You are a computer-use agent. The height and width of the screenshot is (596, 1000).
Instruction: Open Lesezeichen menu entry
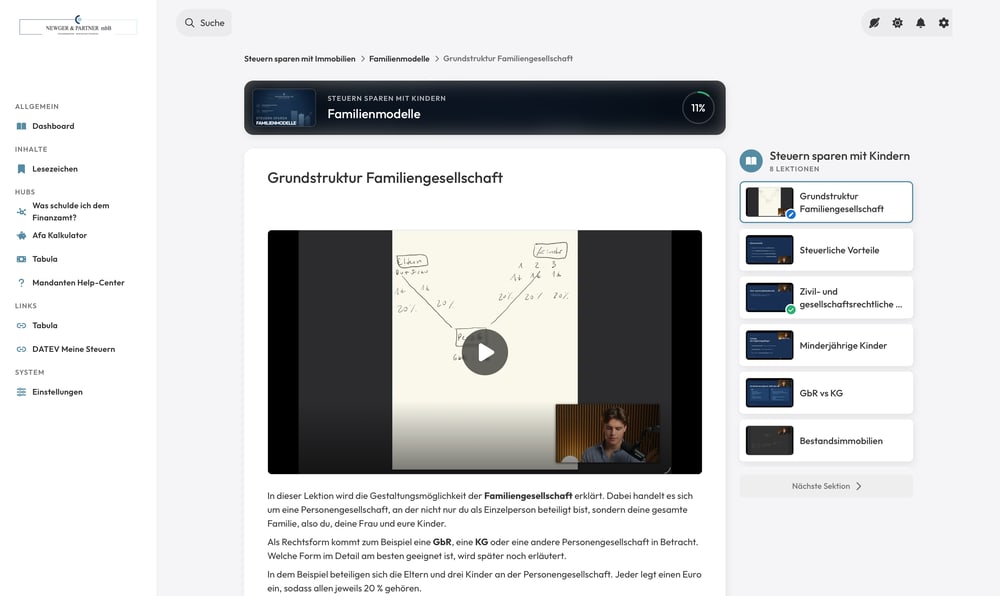55,169
